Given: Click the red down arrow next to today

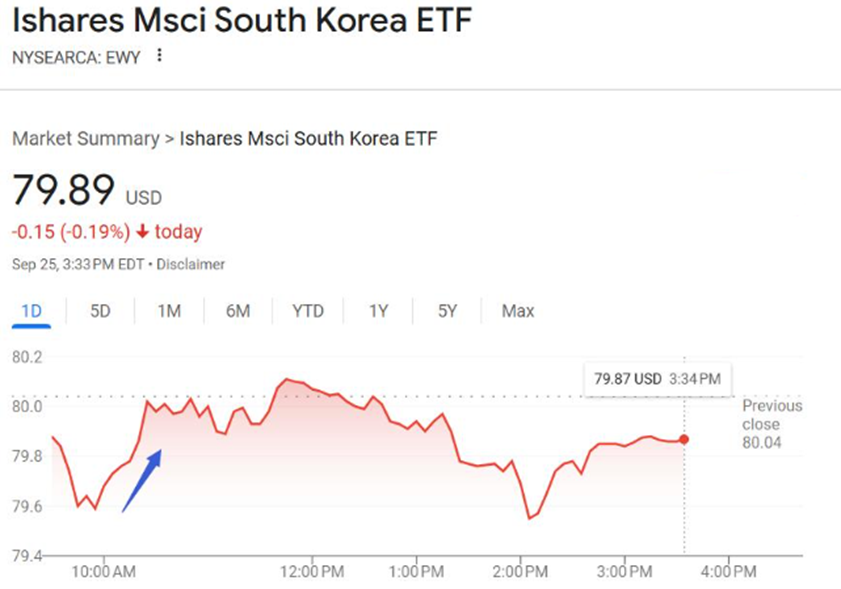Looking at the screenshot, I should click(x=143, y=232).
